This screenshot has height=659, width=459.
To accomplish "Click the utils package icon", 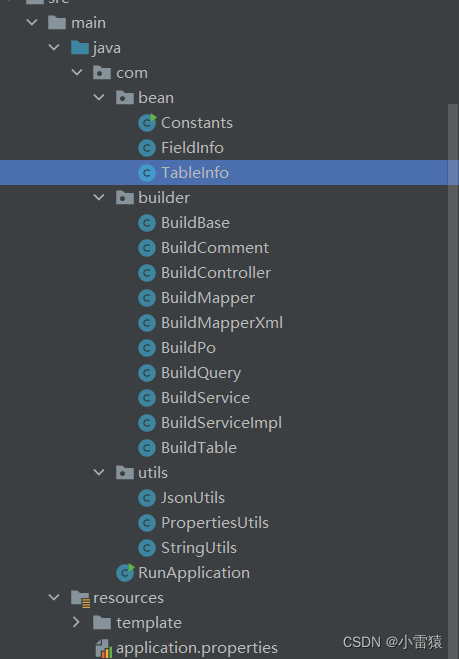I will tap(125, 472).
